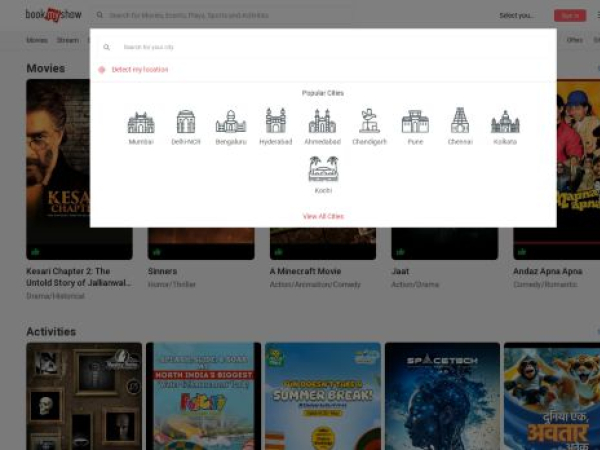This screenshot has height=450, width=600.
Task: Choose the Delhi-NCR city icon
Action: (186, 121)
